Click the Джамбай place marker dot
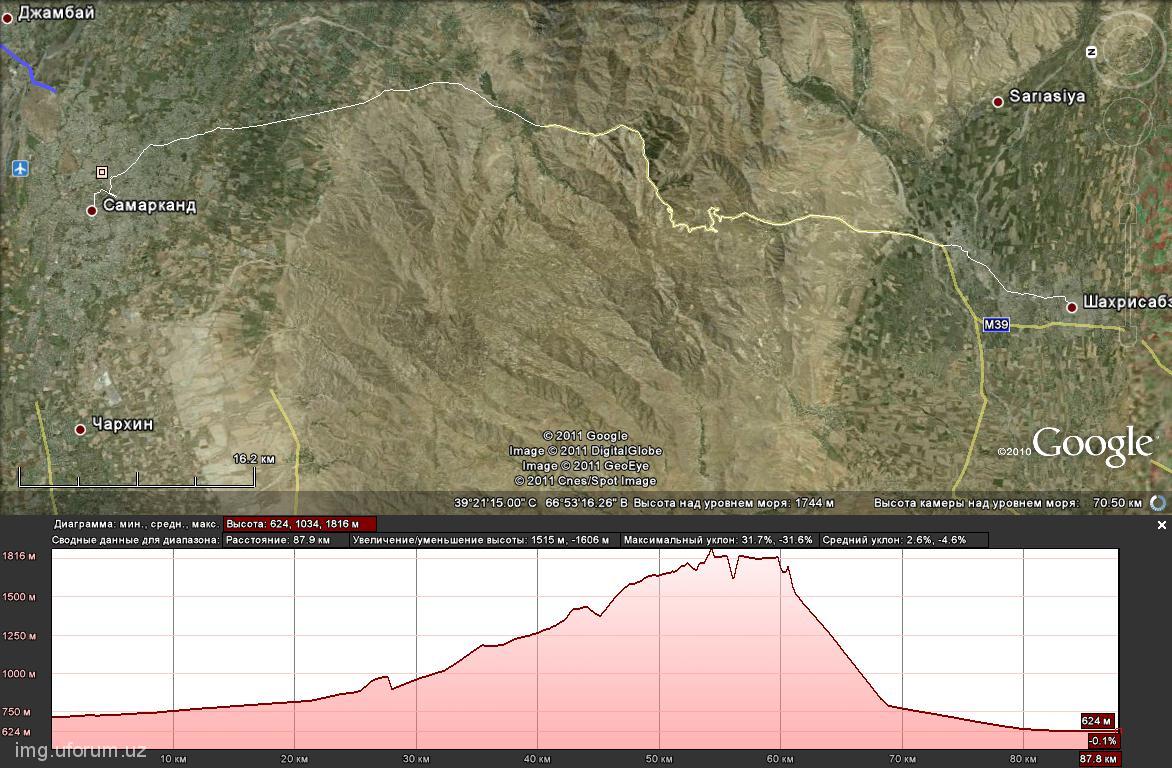Viewport: 1172px width, 768px height. pos(7,18)
